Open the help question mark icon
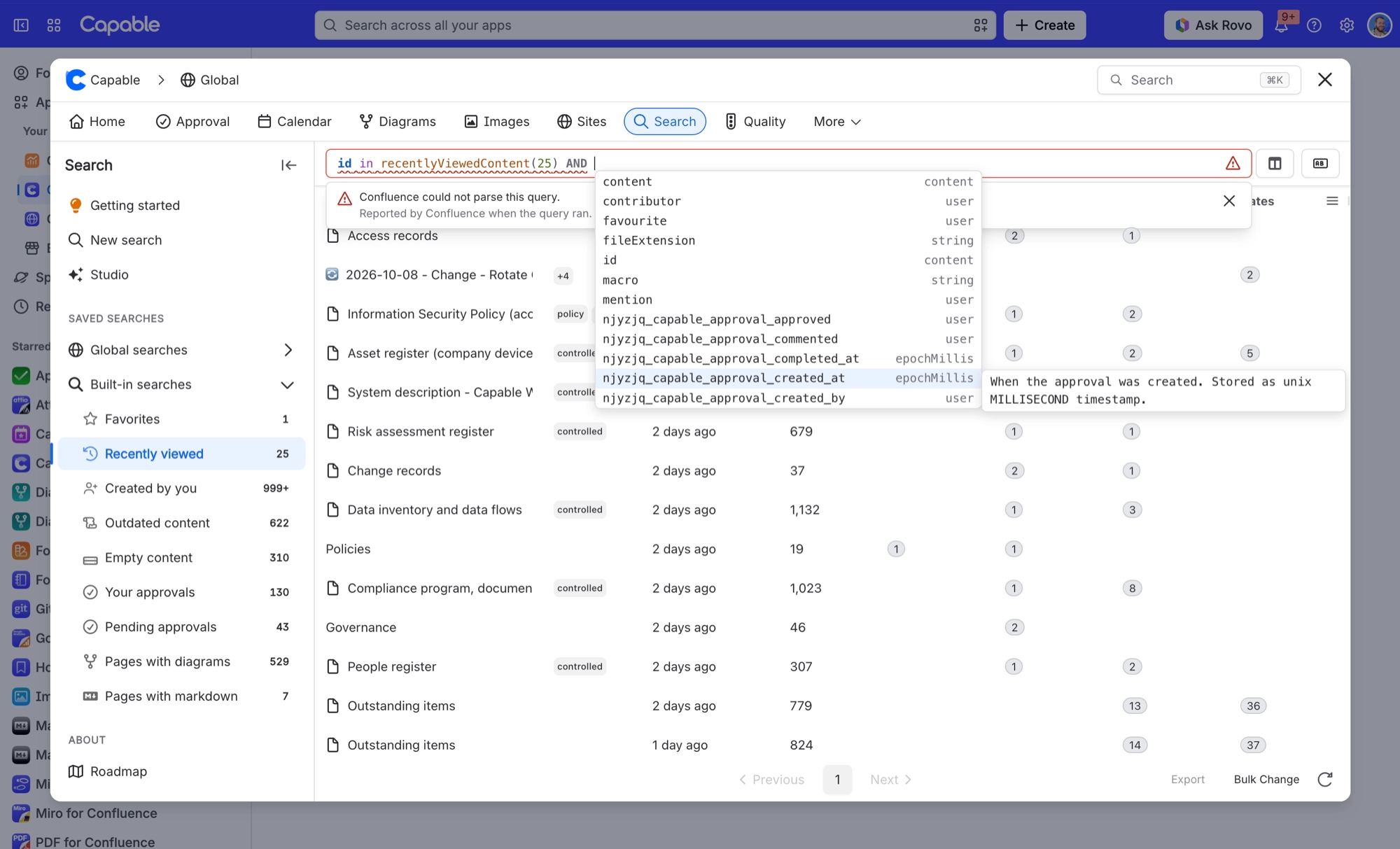1400x849 pixels. pyautogui.click(x=1315, y=25)
